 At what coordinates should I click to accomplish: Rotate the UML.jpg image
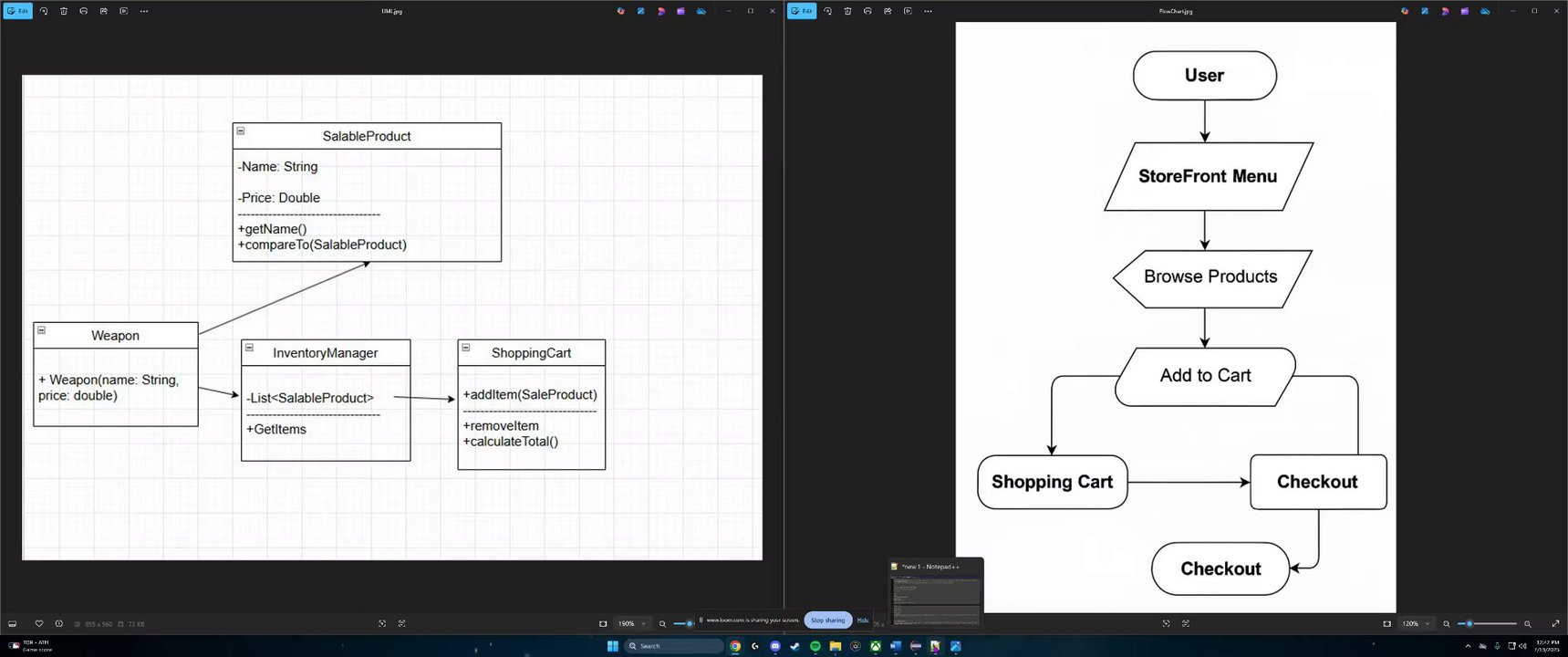[x=43, y=11]
